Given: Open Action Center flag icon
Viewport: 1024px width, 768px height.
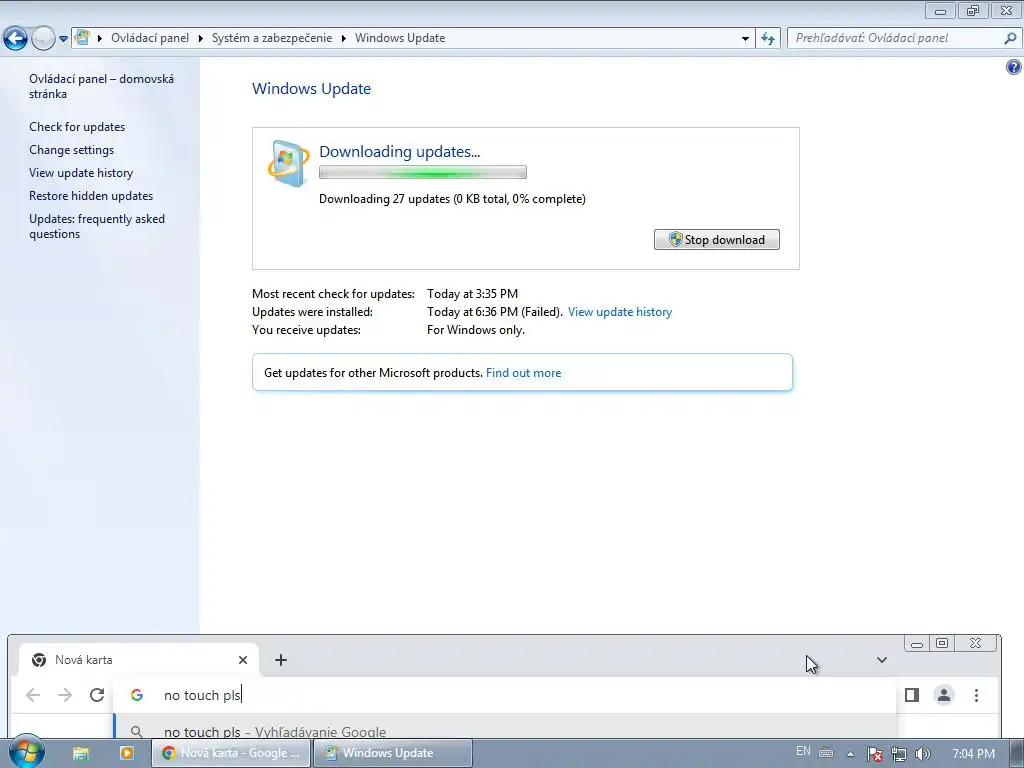Looking at the screenshot, I should pos(875,754).
